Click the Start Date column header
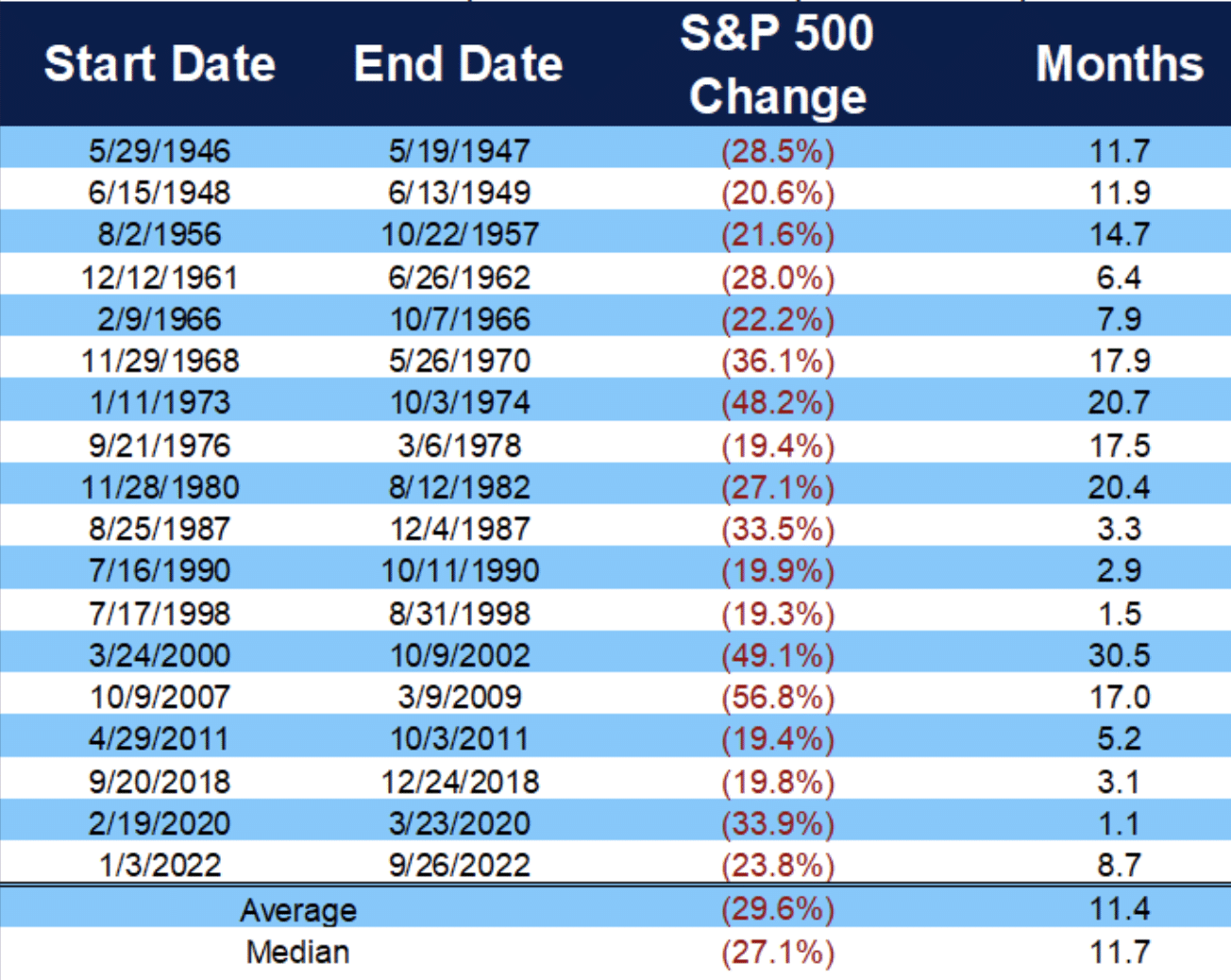The image size is (1231, 980). pyautogui.click(x=160, y=64)
